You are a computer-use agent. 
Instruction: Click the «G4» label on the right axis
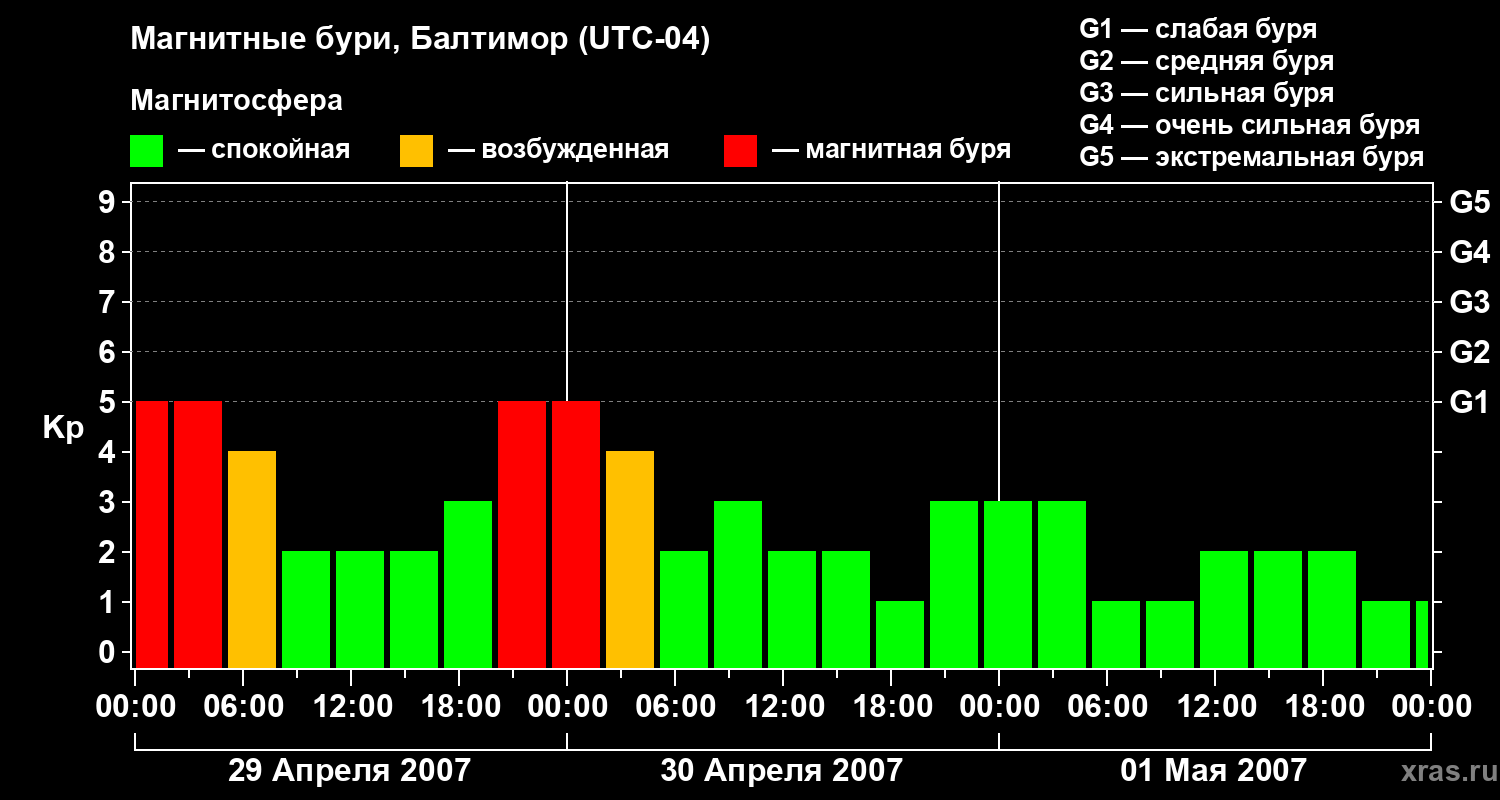pos(1469,252)
